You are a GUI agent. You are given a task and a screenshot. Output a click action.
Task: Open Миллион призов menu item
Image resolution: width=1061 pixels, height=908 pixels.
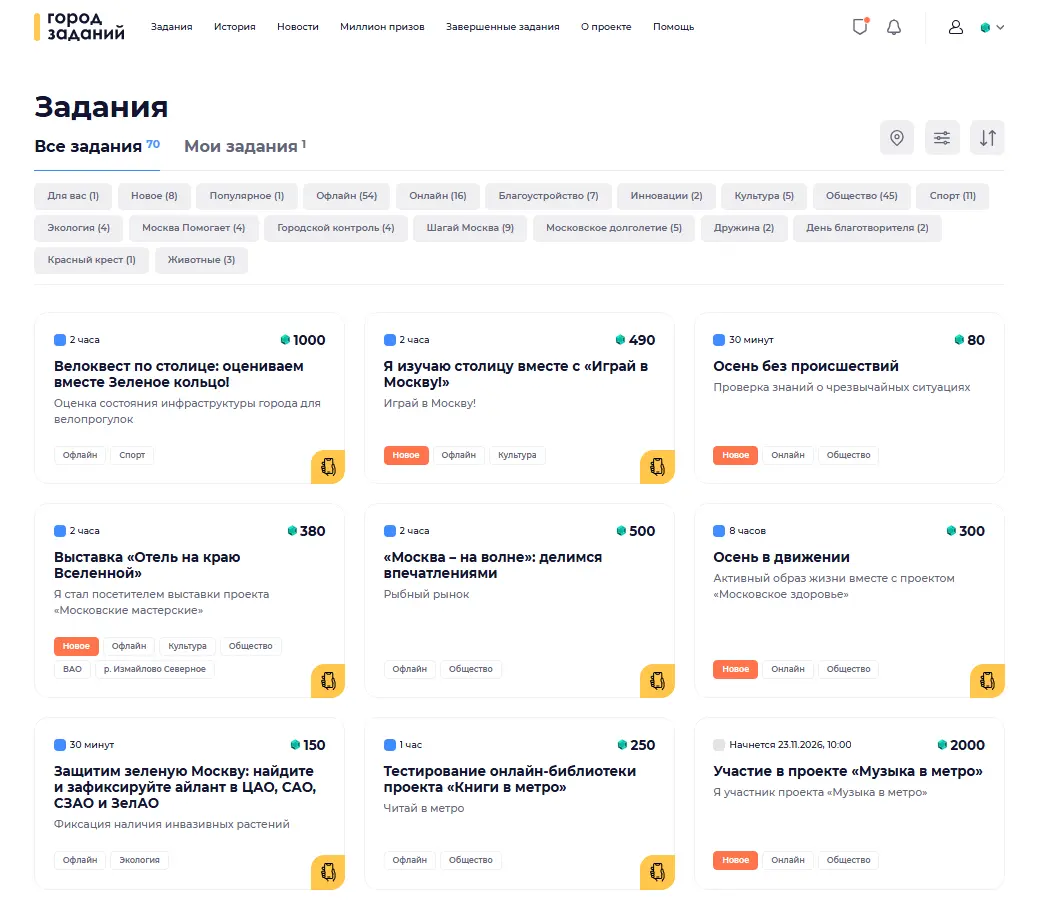click(x=382, y=27)
